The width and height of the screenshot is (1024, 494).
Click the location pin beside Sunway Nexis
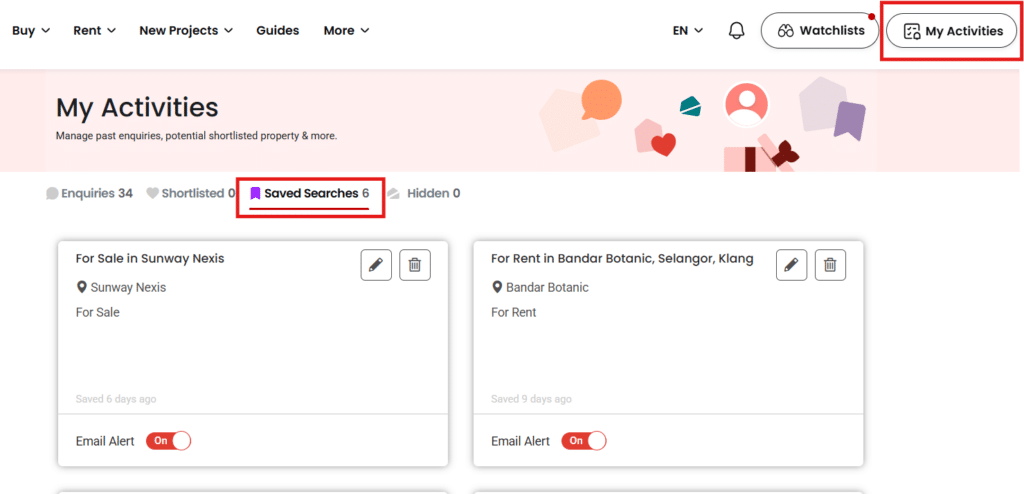click(x=82, y=288)
